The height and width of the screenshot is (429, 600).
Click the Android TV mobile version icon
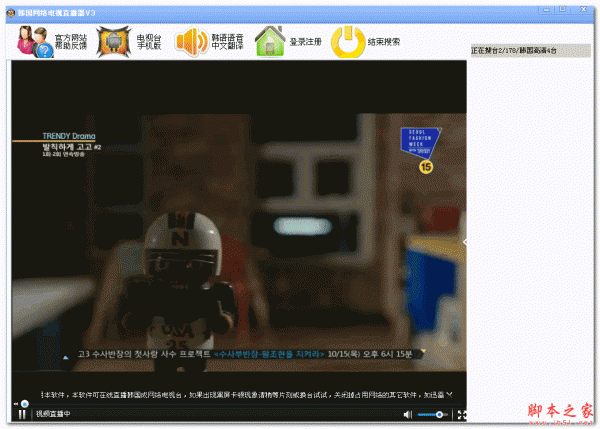click(x=114, y=42)
